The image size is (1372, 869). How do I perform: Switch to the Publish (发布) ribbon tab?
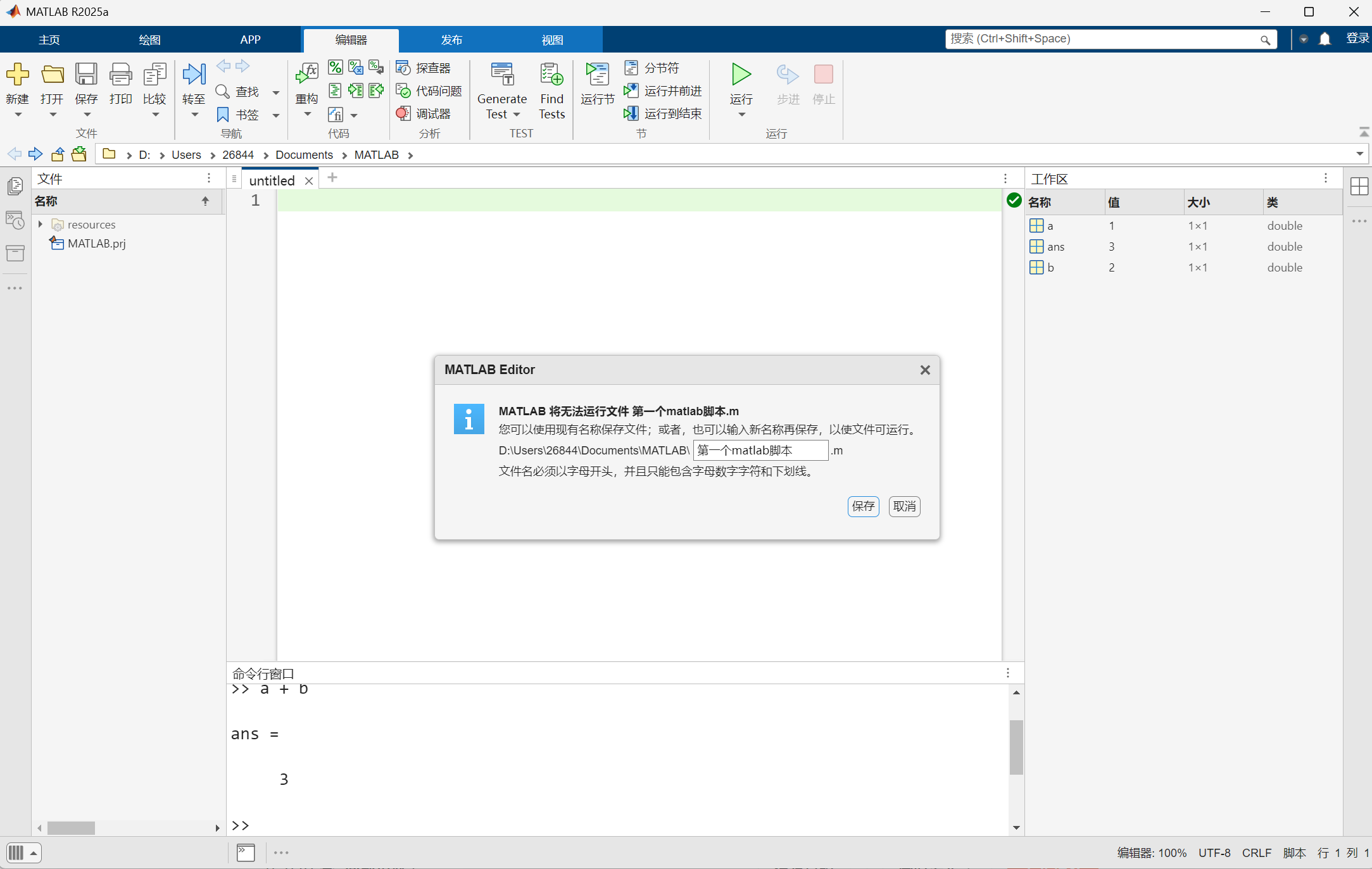(451, 40)
